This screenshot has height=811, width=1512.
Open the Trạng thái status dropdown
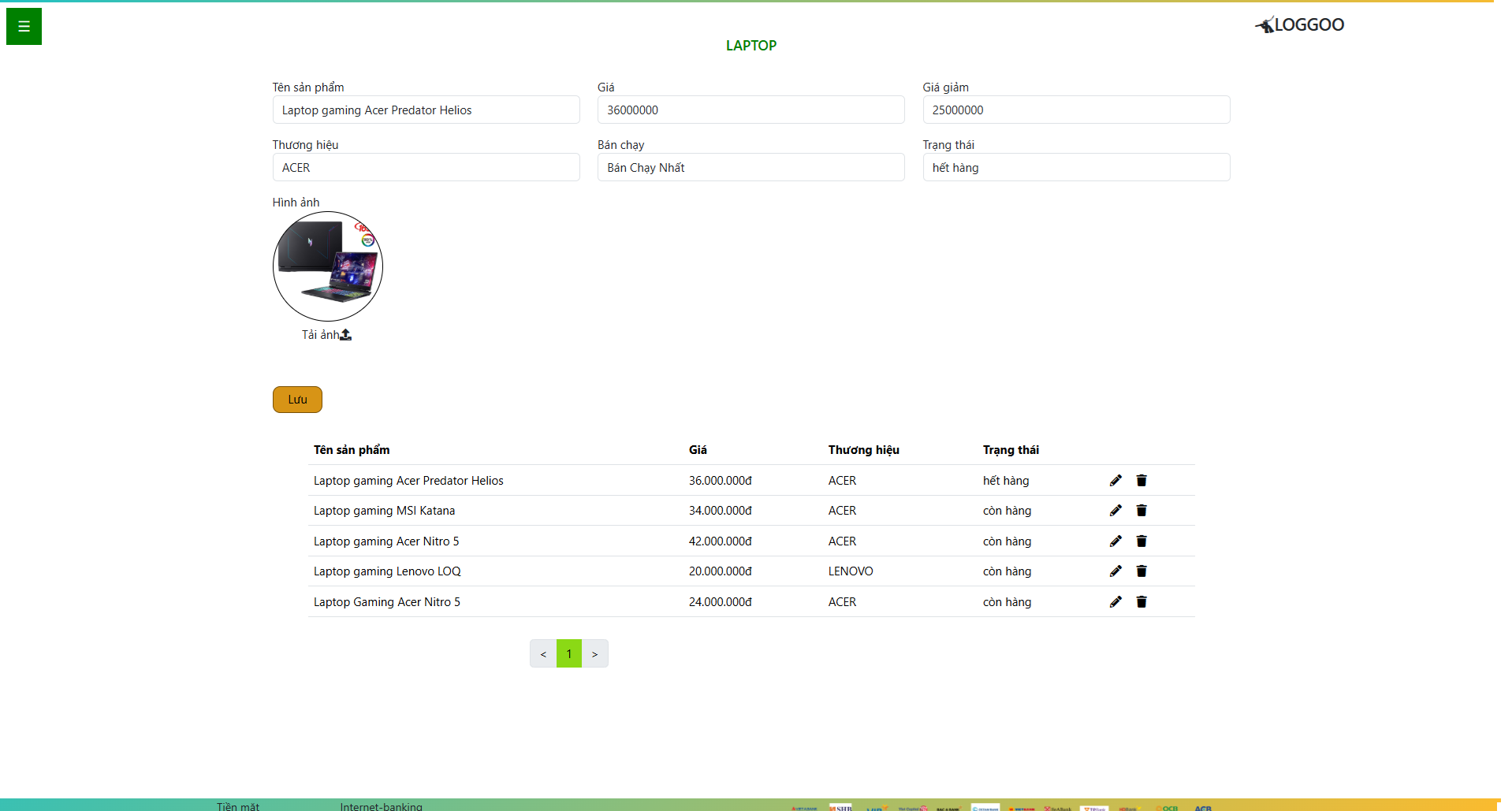coord(1076,168)
